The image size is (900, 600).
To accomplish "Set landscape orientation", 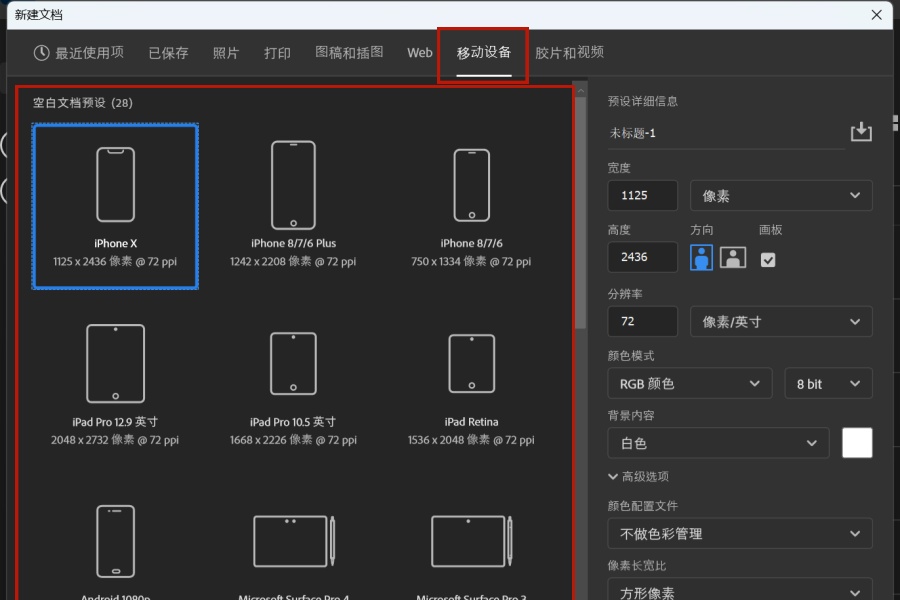I will [733, 257].
